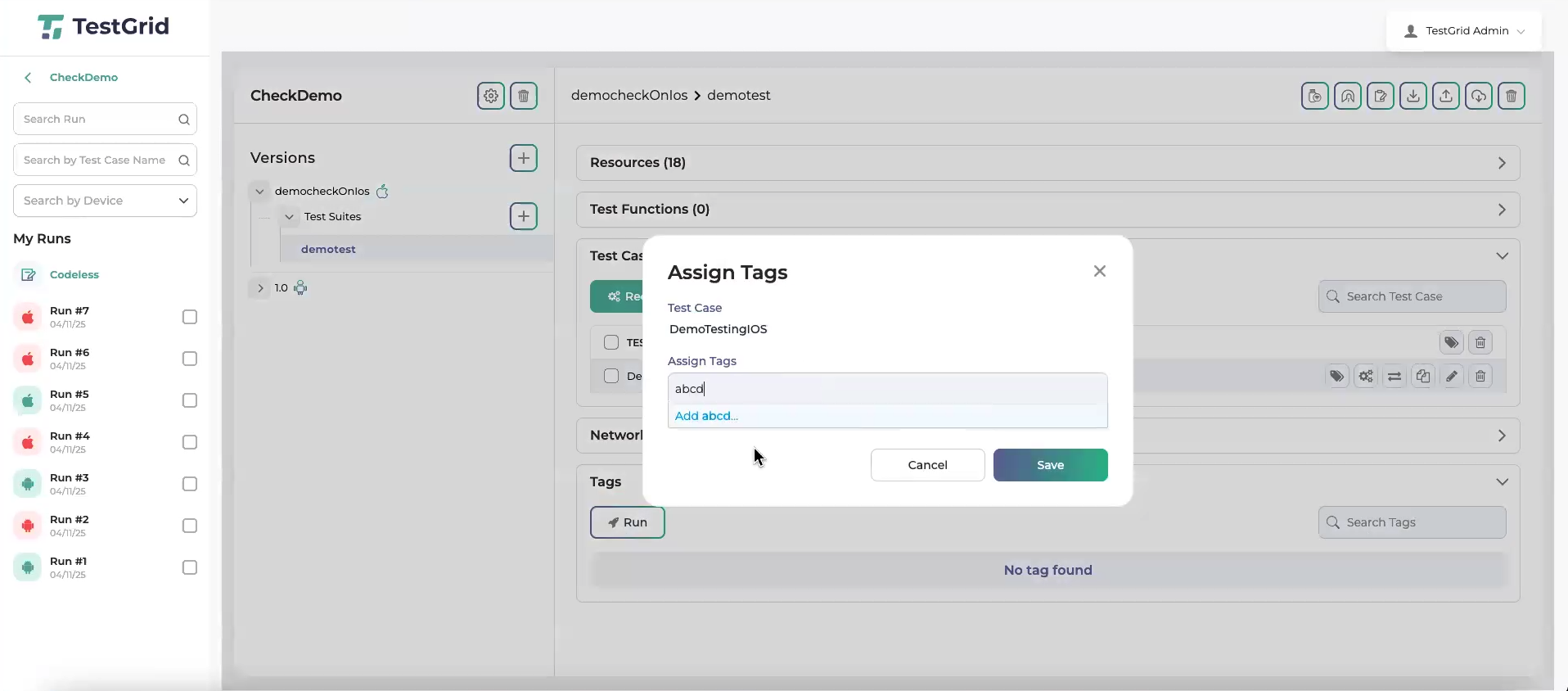Screen dimensions: 1568x691
Task: Click the Cancel button in dialog
Action: (x=927, y=465)
